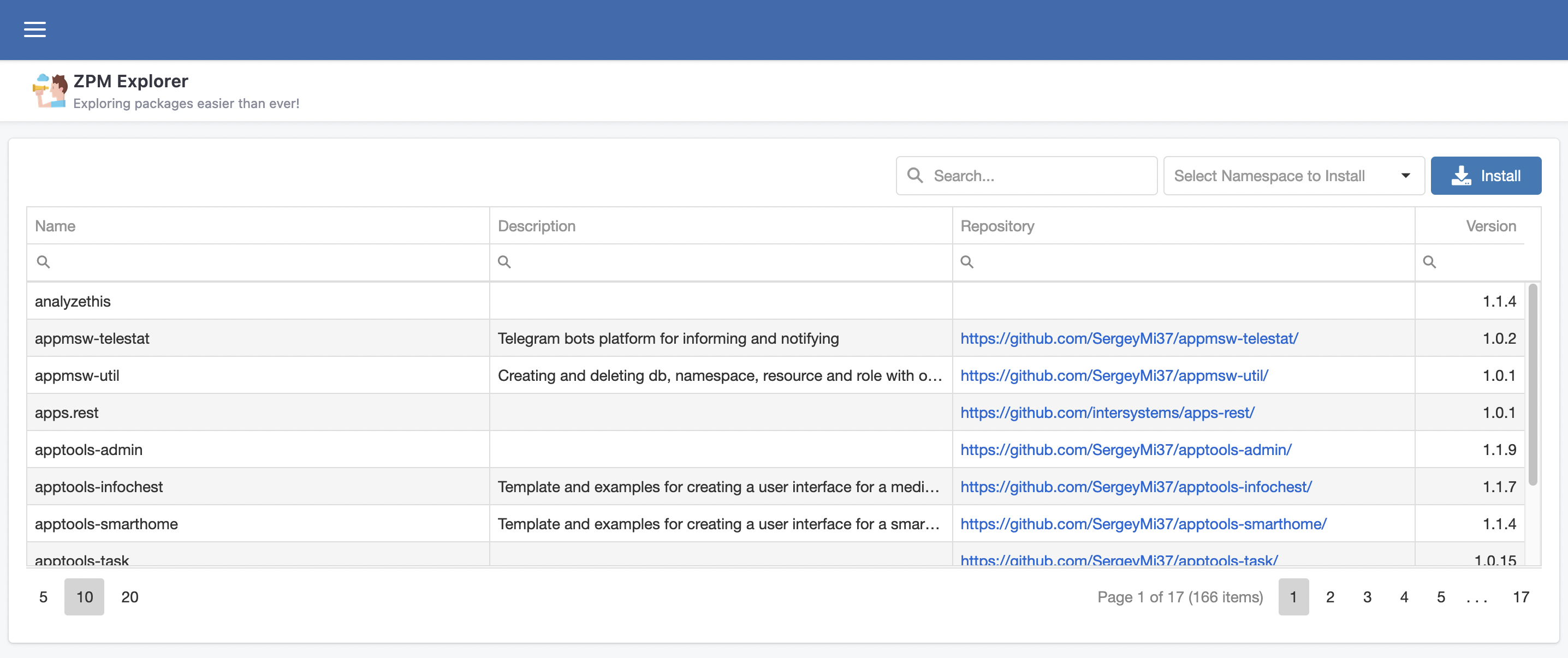This screenshot has height=658, width=1568.
Task: Sort by the Name column header
Action: [x=55, y=226]
